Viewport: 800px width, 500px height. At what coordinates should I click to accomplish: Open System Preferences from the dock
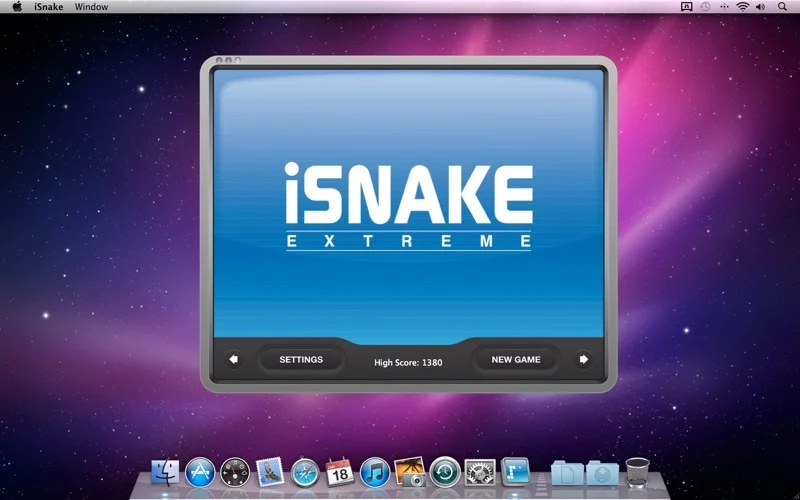480,472
